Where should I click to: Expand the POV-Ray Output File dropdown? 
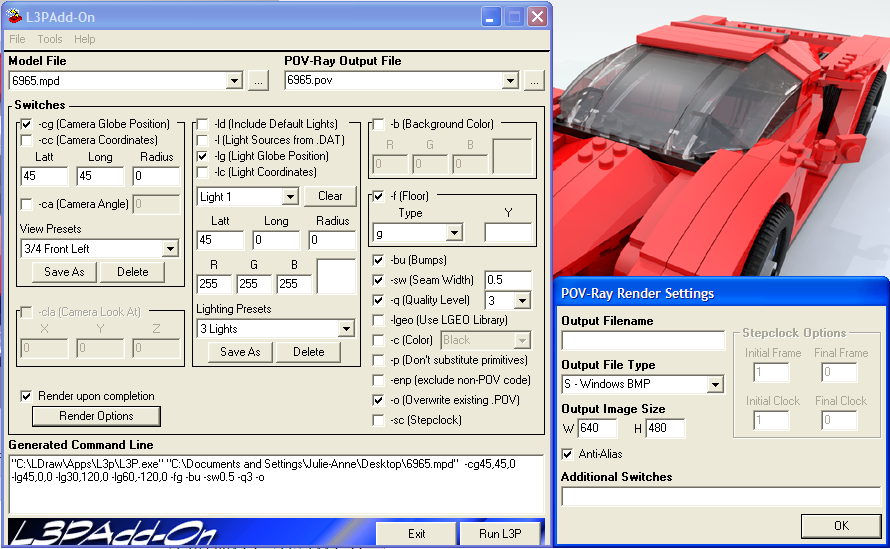(x=510, y=81)
